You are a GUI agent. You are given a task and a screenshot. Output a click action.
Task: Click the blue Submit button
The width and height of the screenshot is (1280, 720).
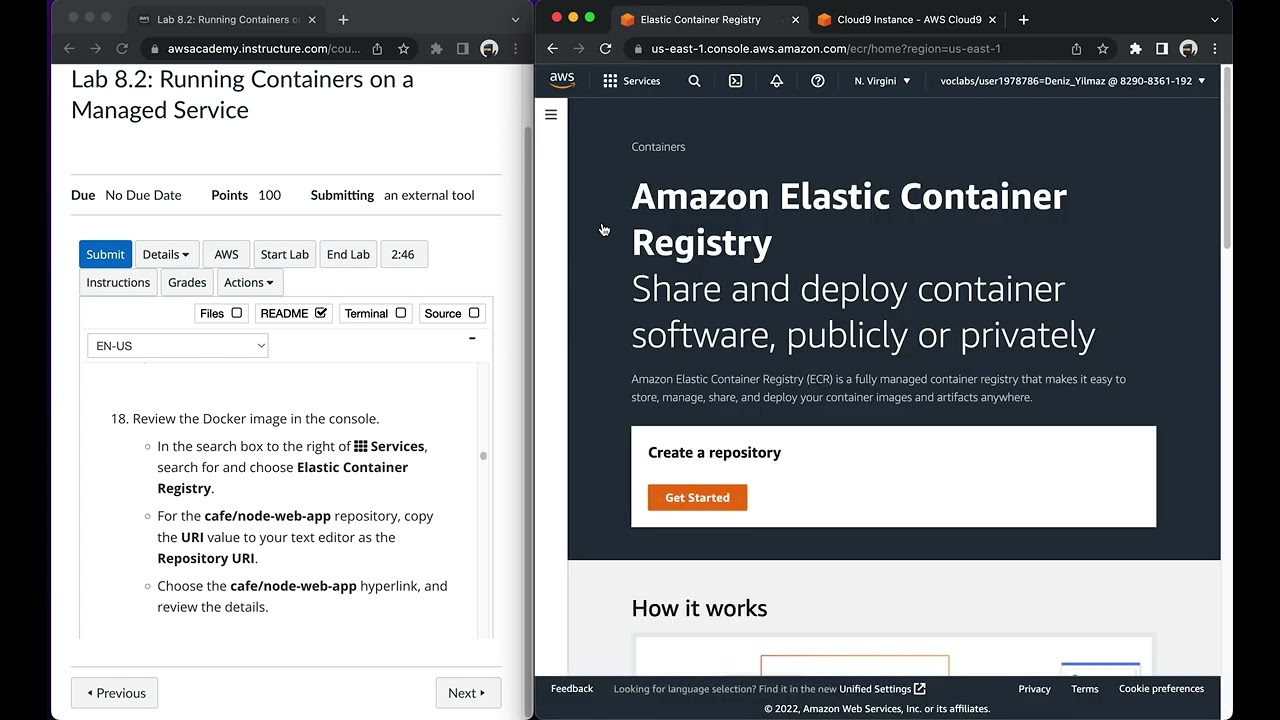click(x=105, y=254)
